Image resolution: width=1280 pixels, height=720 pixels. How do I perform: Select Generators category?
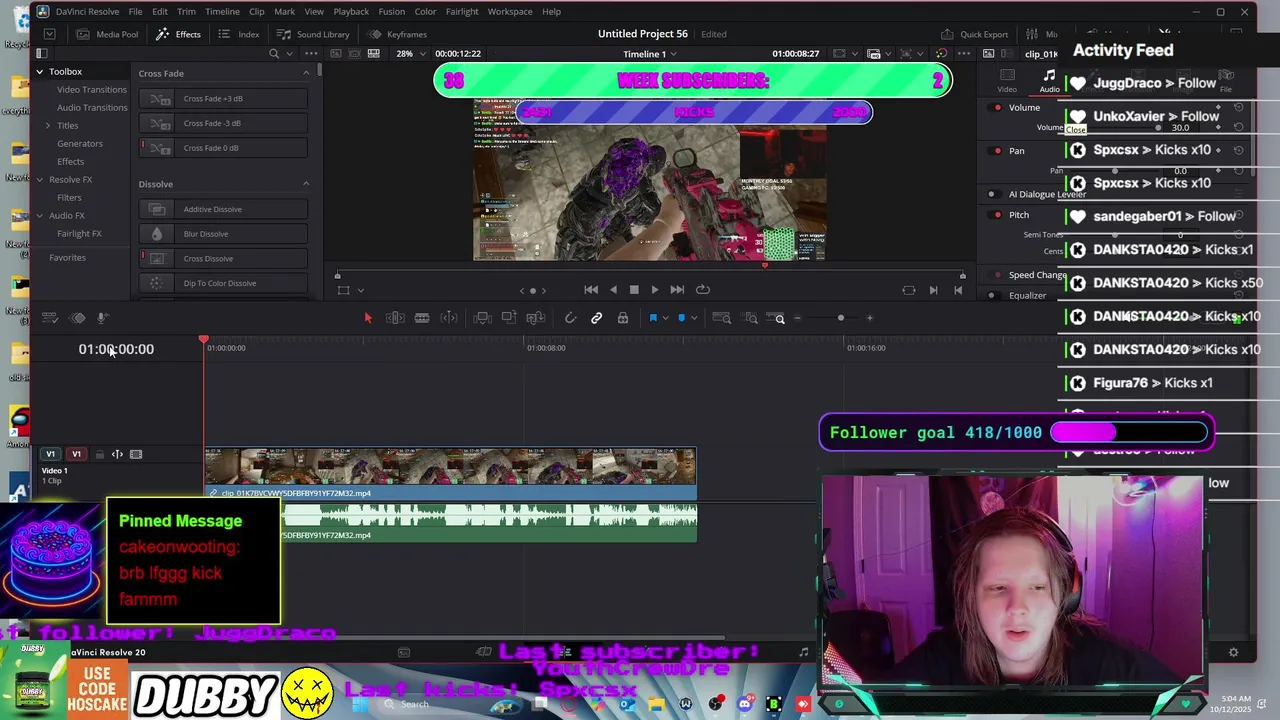pos(80,144)
